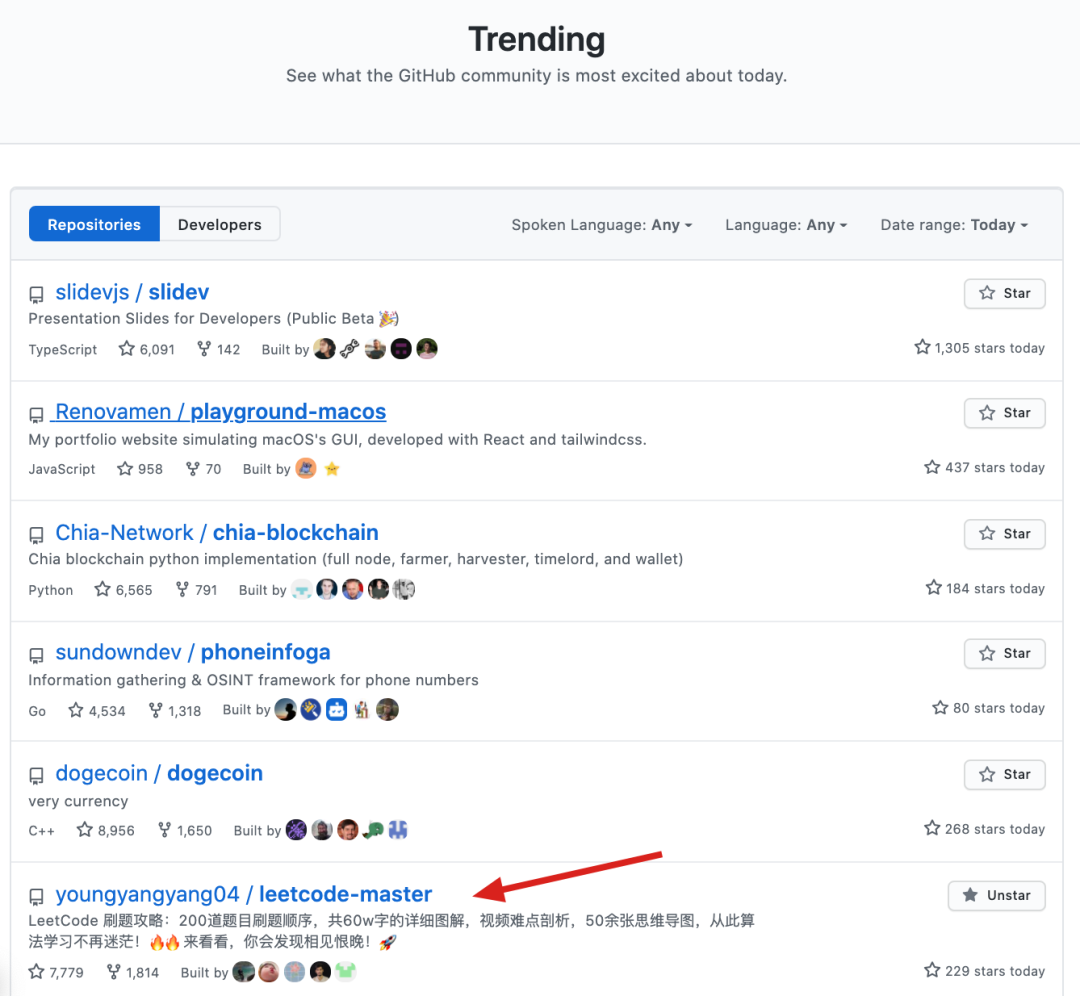This screenshot has width=1080, height=996.
Task: Click the JavaScript language label
Action: pyautogui.click(x=62, y=469)
